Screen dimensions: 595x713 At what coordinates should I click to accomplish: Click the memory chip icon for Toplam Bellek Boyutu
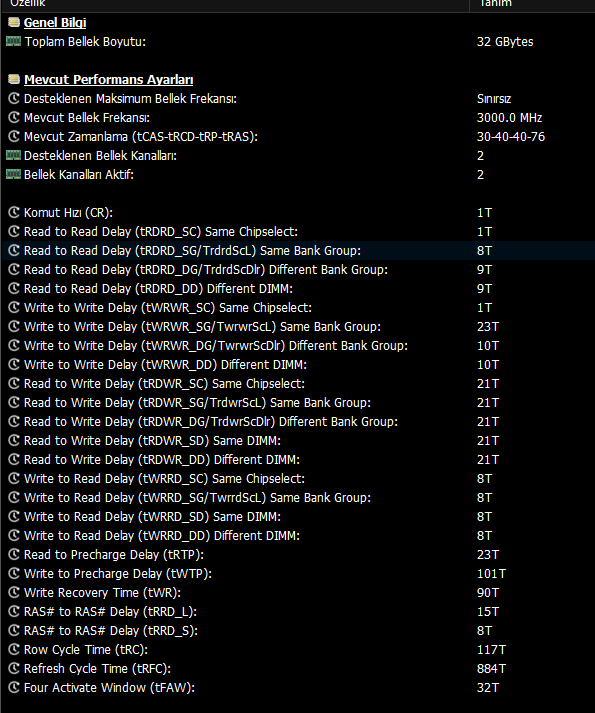coord(14,41)
